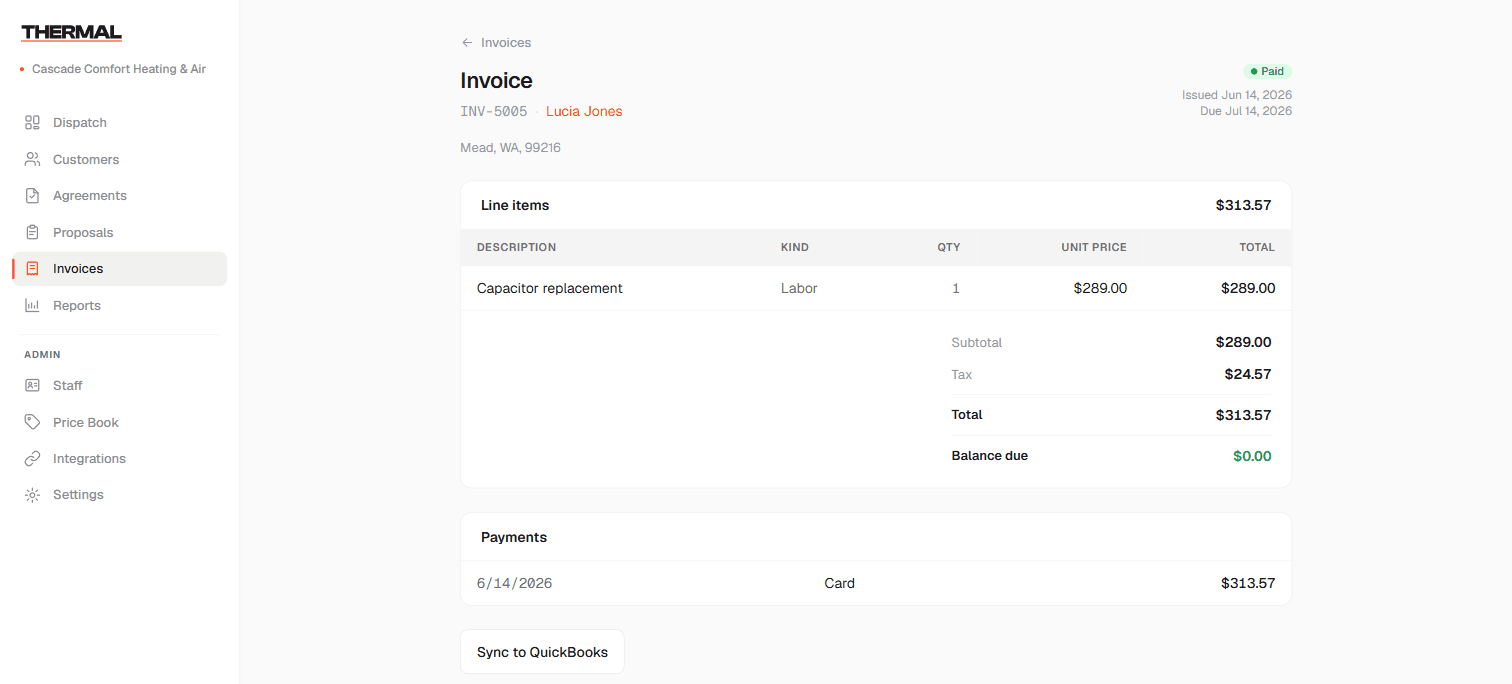Click the quantity value 1
Viewport: 1512px width, 684px height.
(956, 288)
